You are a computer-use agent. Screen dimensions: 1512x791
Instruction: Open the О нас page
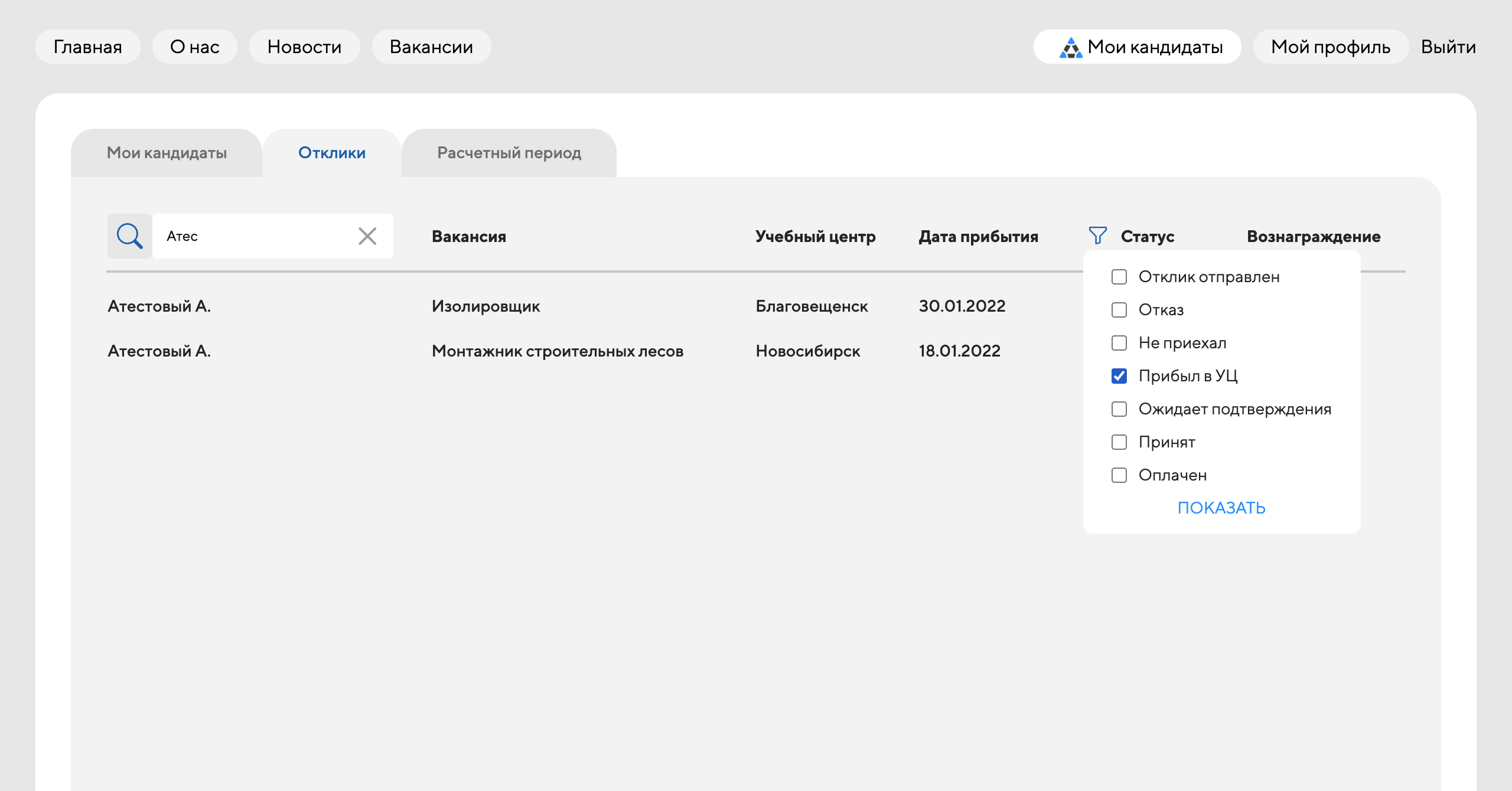click(195, 47)
